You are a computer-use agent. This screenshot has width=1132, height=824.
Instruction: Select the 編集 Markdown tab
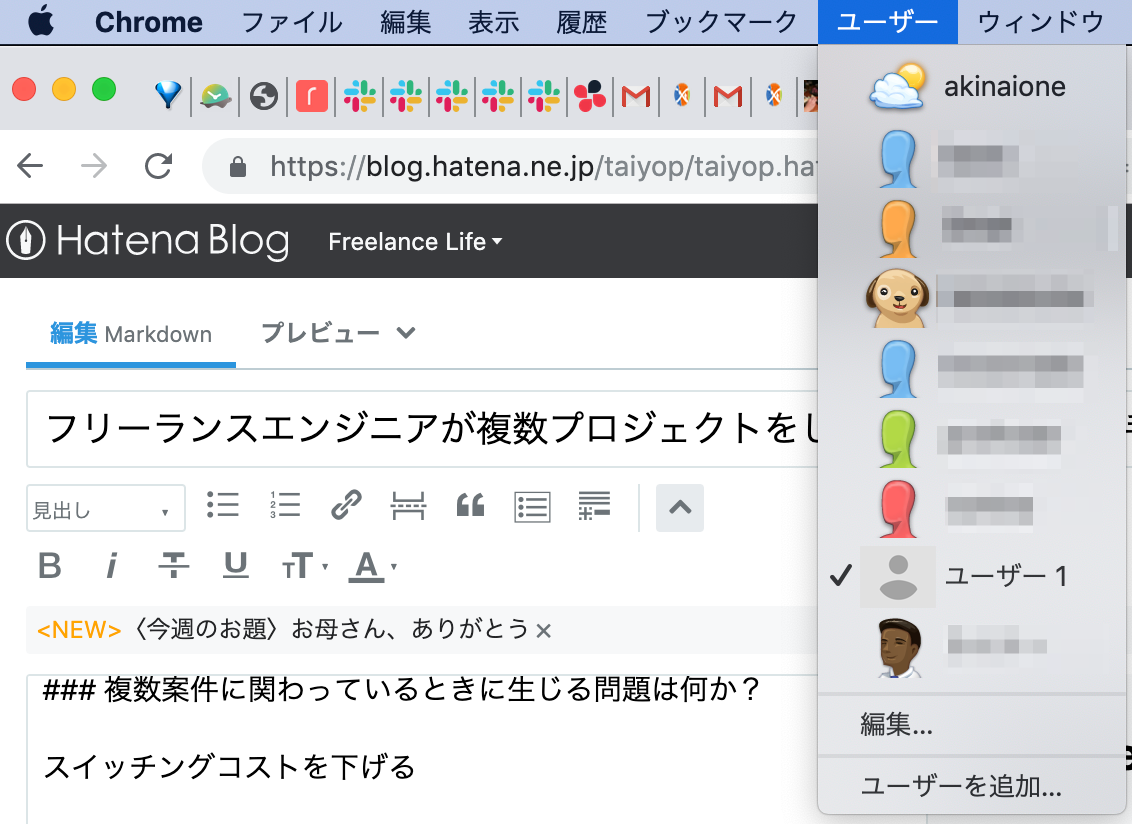click(131, 334)
